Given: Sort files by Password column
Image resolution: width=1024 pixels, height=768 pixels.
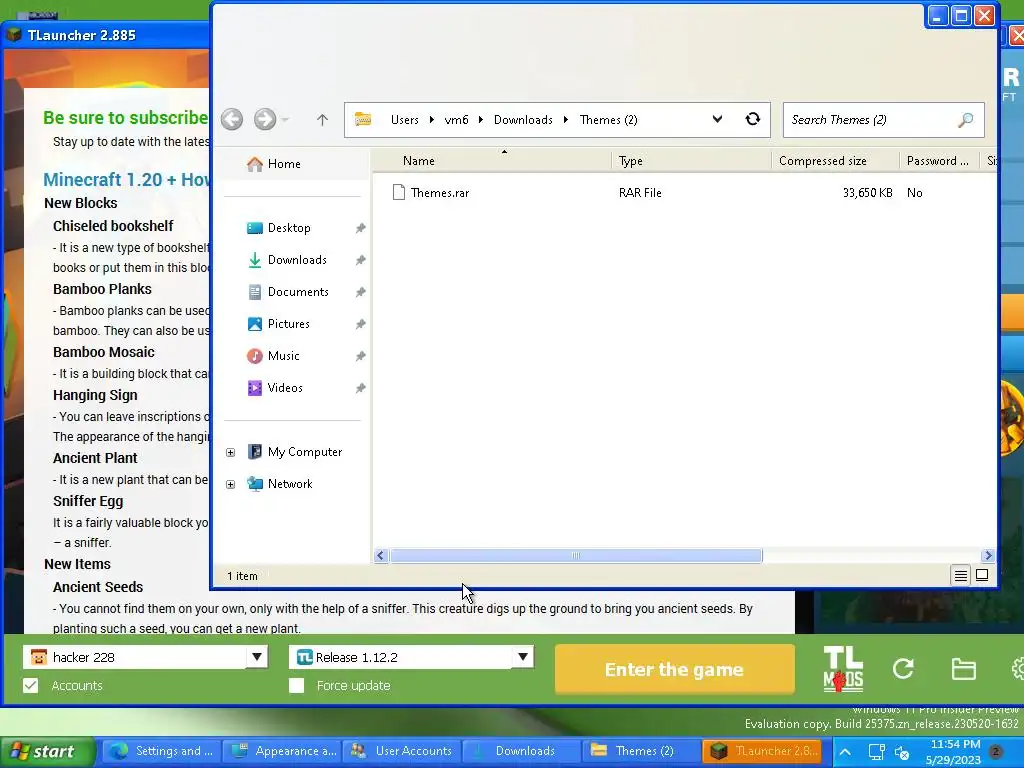Looking at the screenshot, I should tap(937, 161).
